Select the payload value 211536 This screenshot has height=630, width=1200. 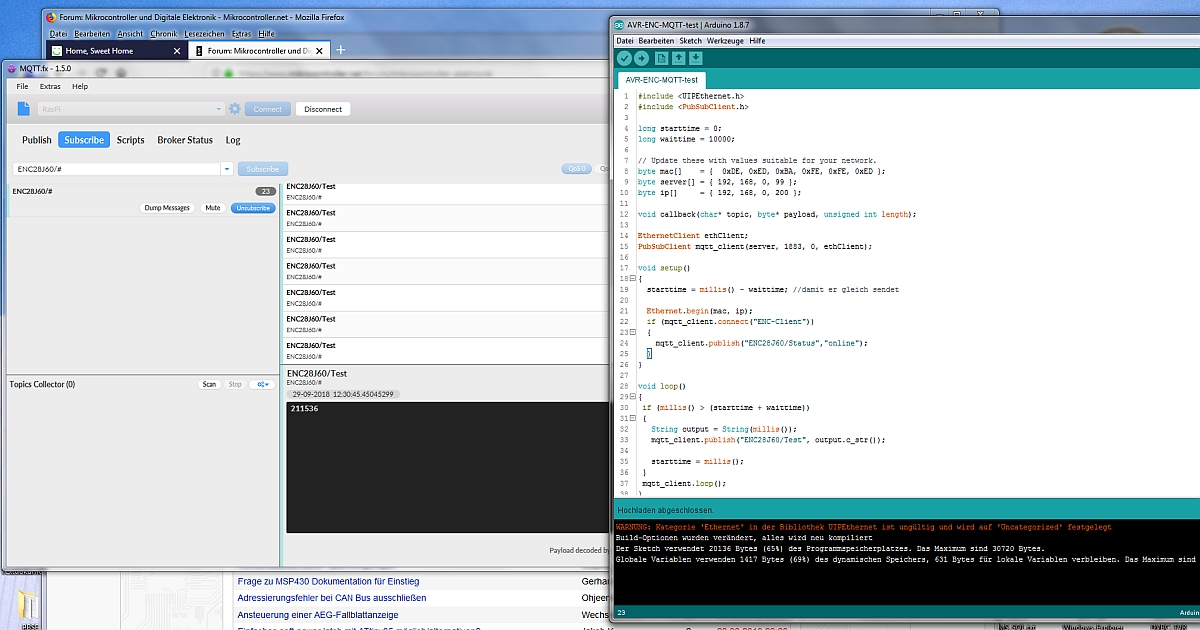(304, 409)
